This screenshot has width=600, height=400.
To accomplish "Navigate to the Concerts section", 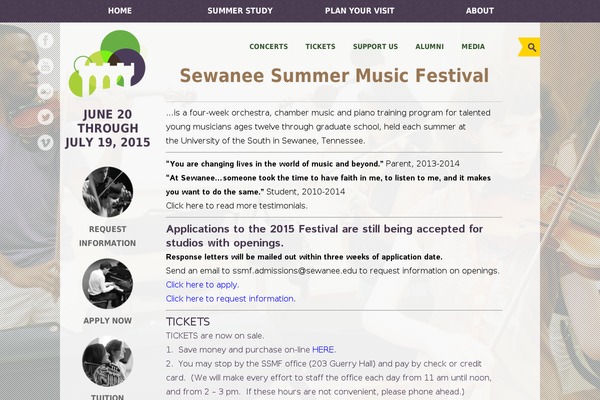I will pos(269,46).
